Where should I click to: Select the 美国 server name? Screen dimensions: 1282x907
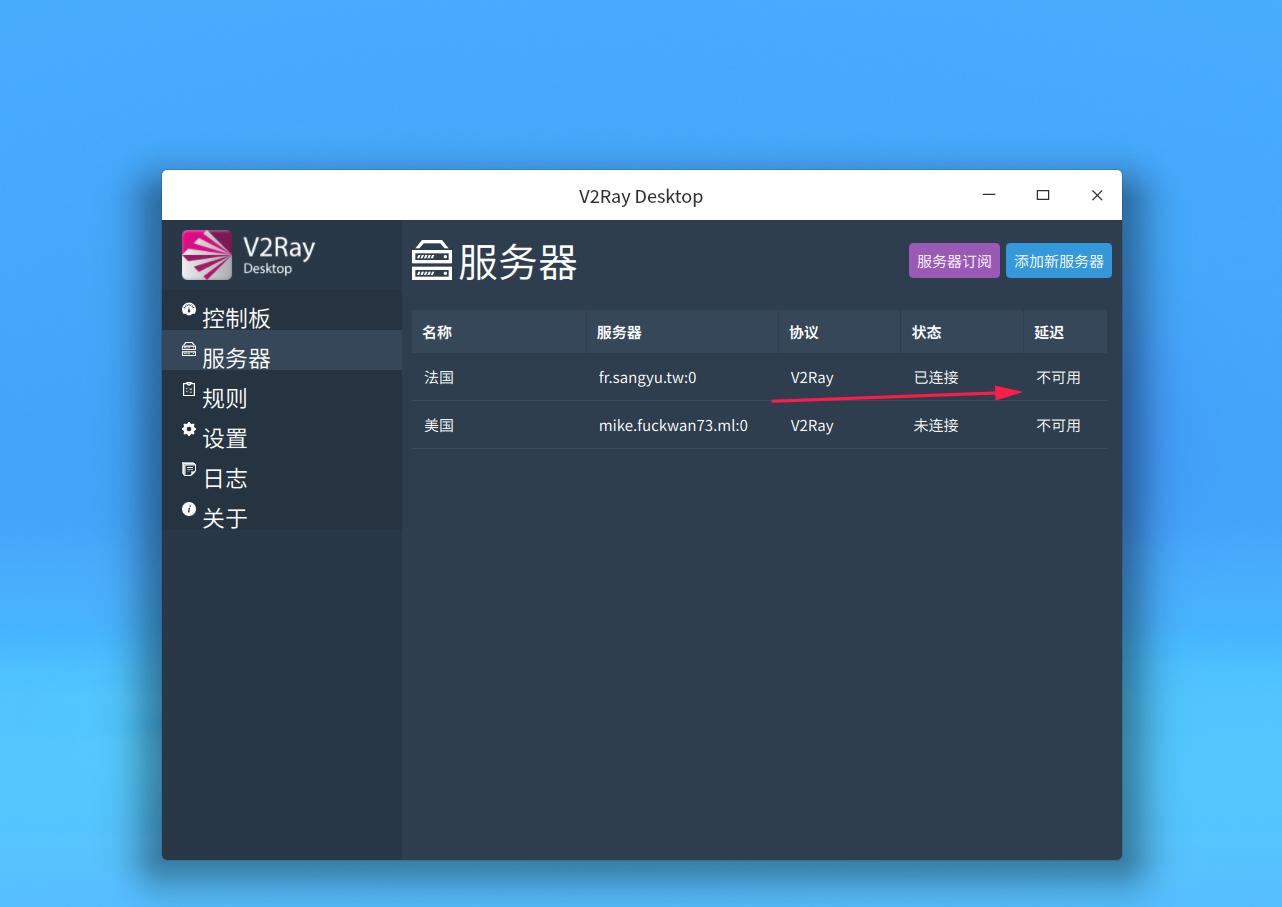click(439, 425)
